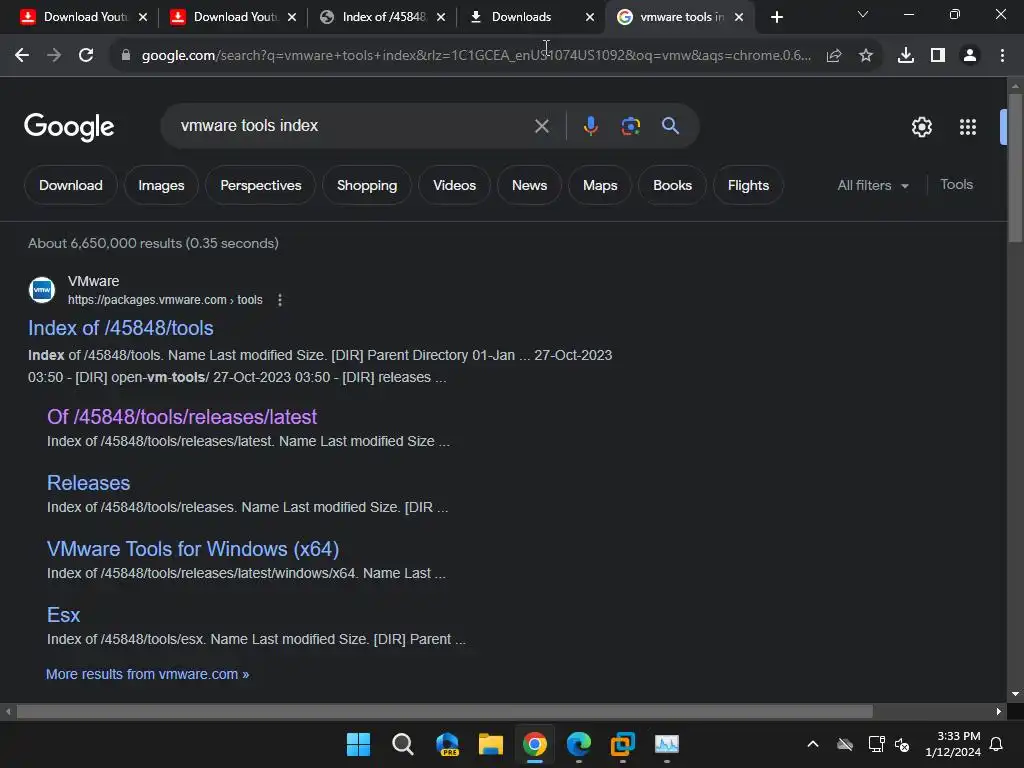Click the horizontal scrollbar thumb
Image resolution: width=1024 pixels, height=768 pixels.
(445, 711)
